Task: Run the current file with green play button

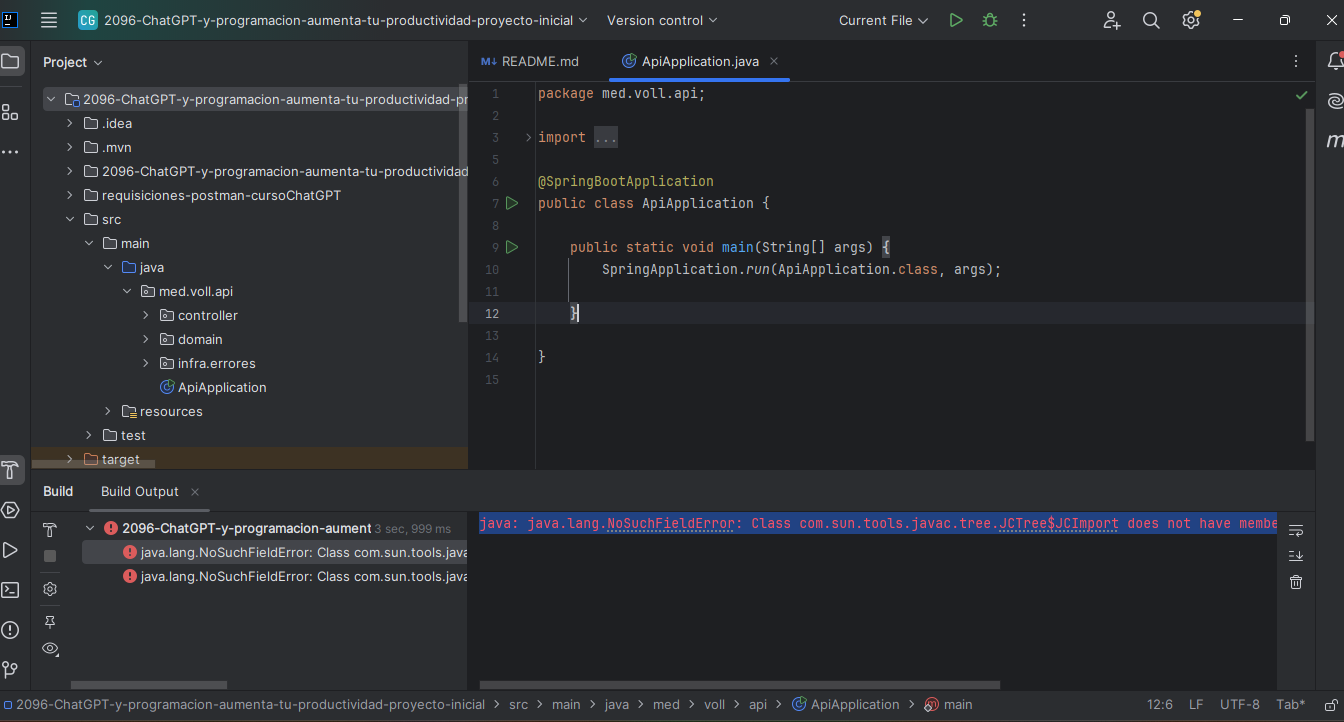Action: click(956, 20)
